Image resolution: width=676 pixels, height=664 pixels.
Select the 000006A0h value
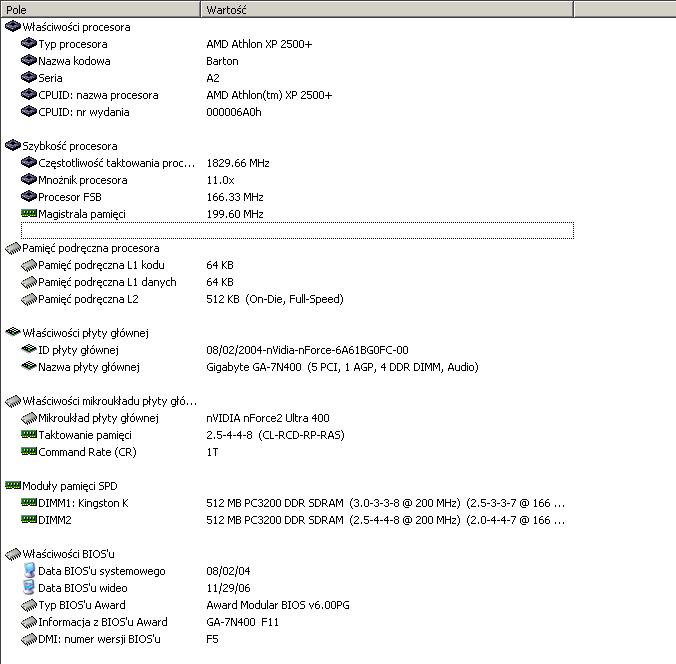tap(234, 112)
